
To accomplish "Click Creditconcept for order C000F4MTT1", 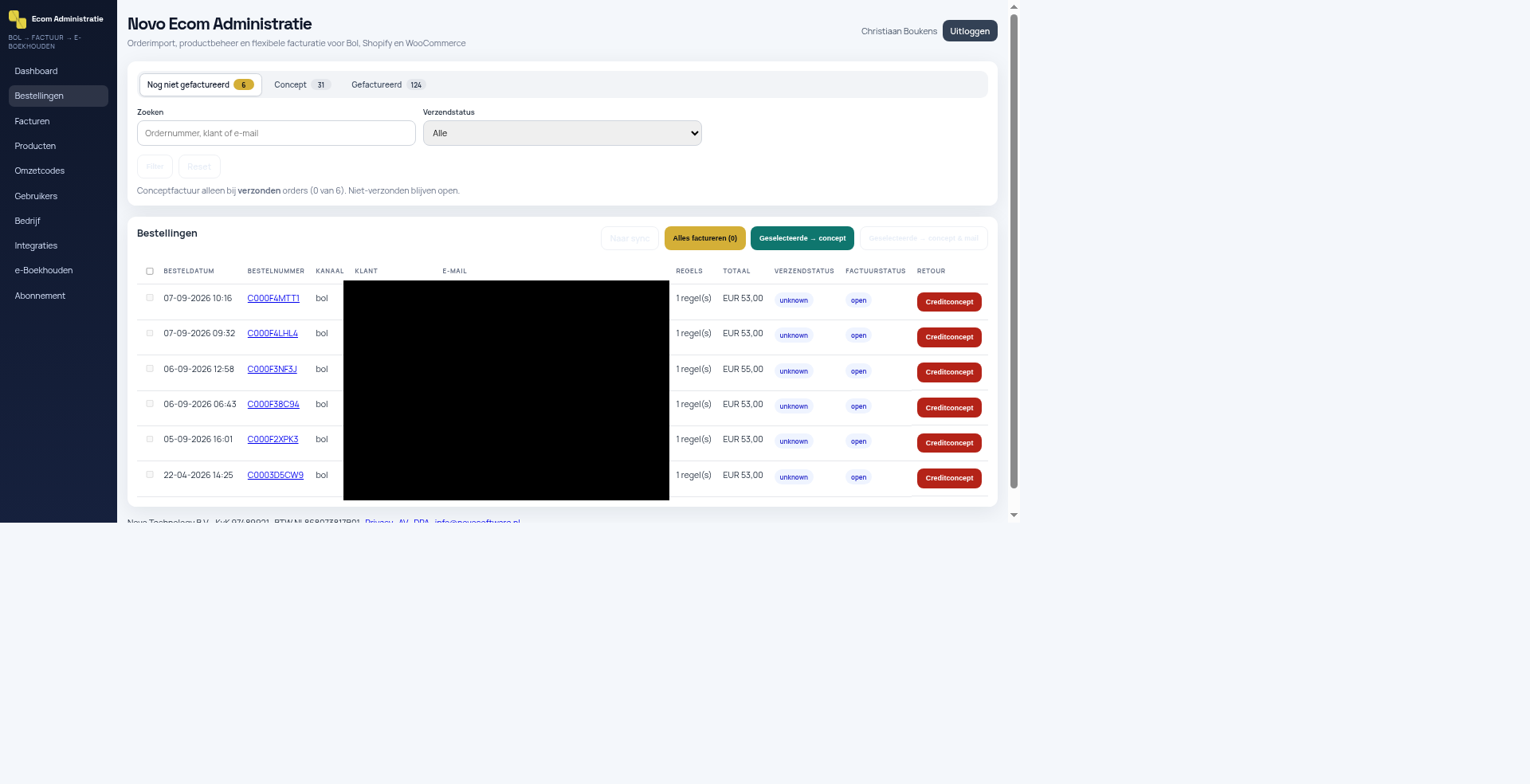I will [949, 302].
